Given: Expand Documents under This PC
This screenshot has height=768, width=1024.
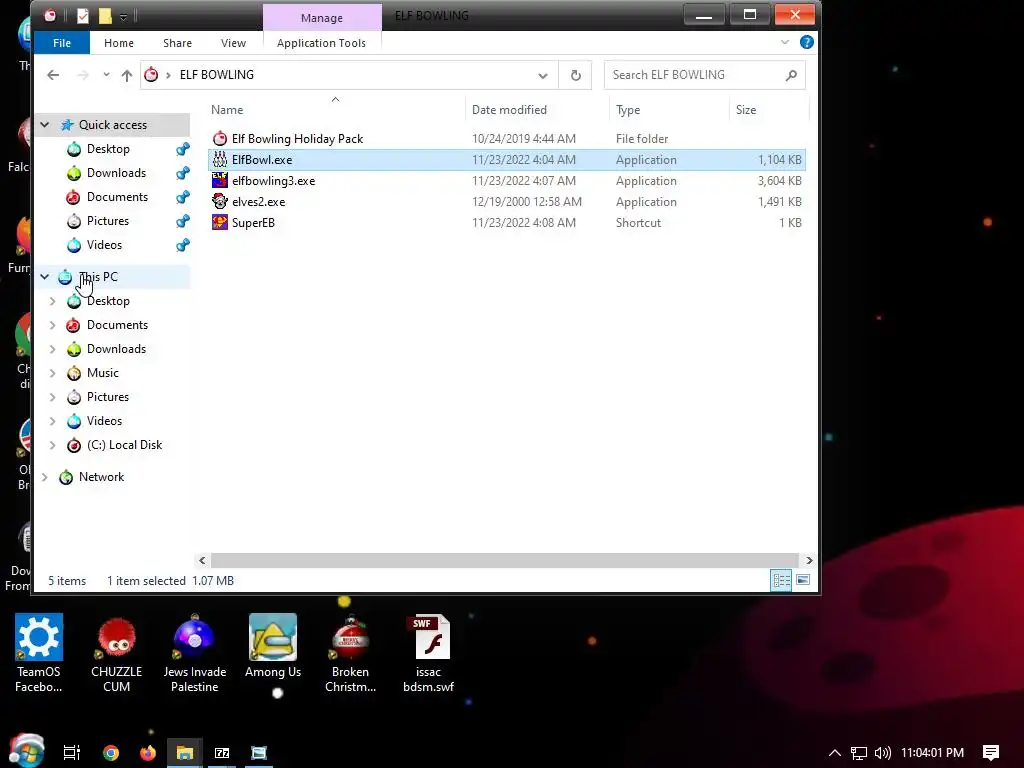Looking at the screenshot, I should tap(53, 325).
